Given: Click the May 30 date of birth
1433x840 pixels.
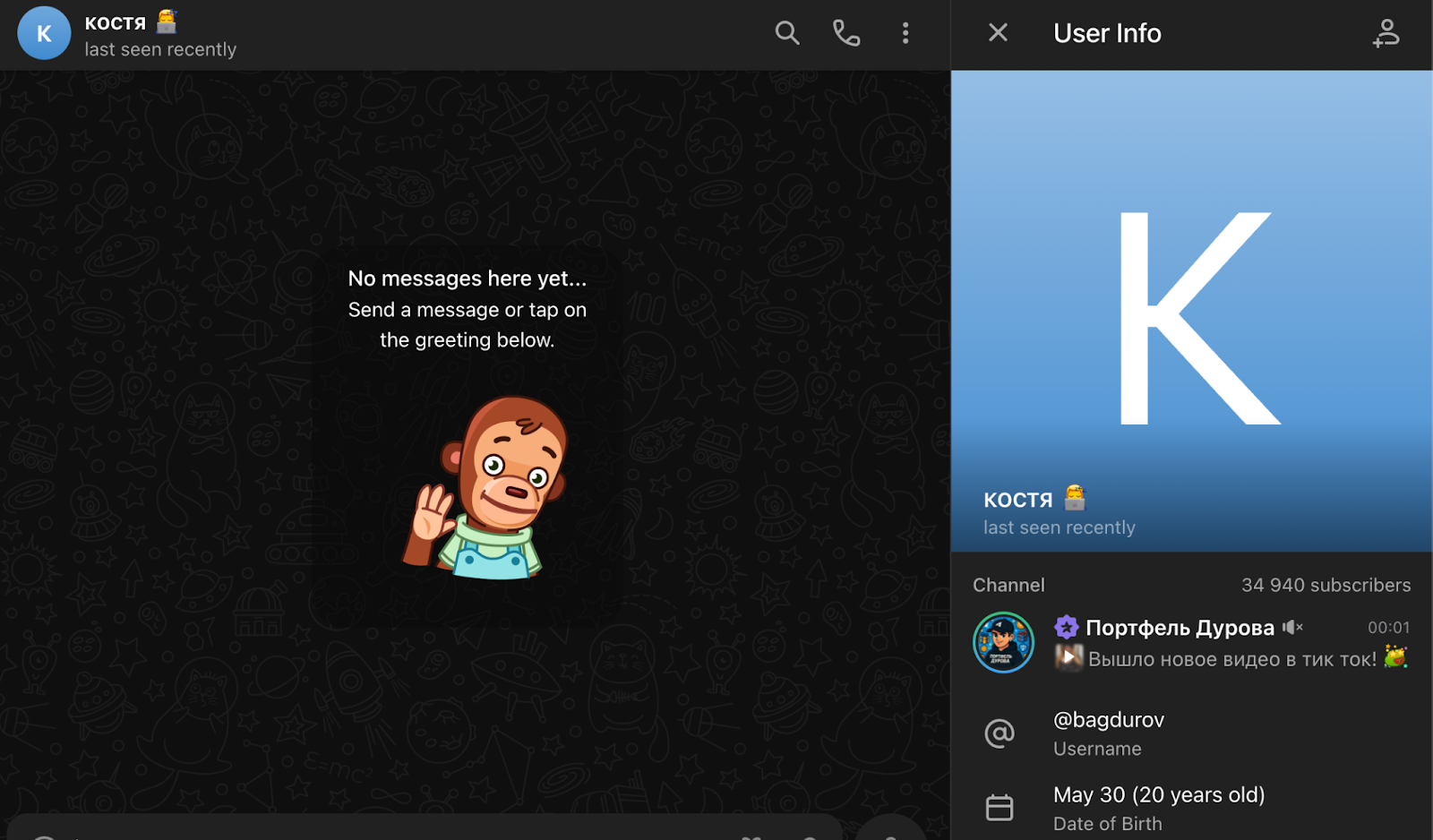Looking at the screenshot, I should click(1159, 795).
